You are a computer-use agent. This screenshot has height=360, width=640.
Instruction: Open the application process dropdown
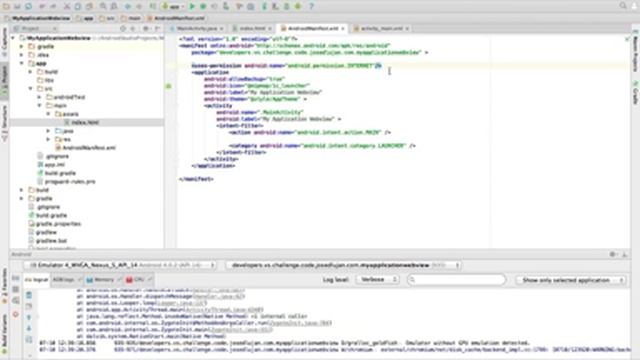click(343, 265)
